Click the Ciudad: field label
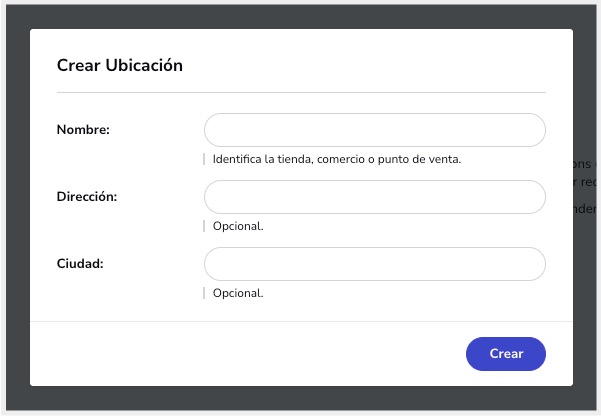This screenshot has width=601, height=416. click(x=80, y=264)
